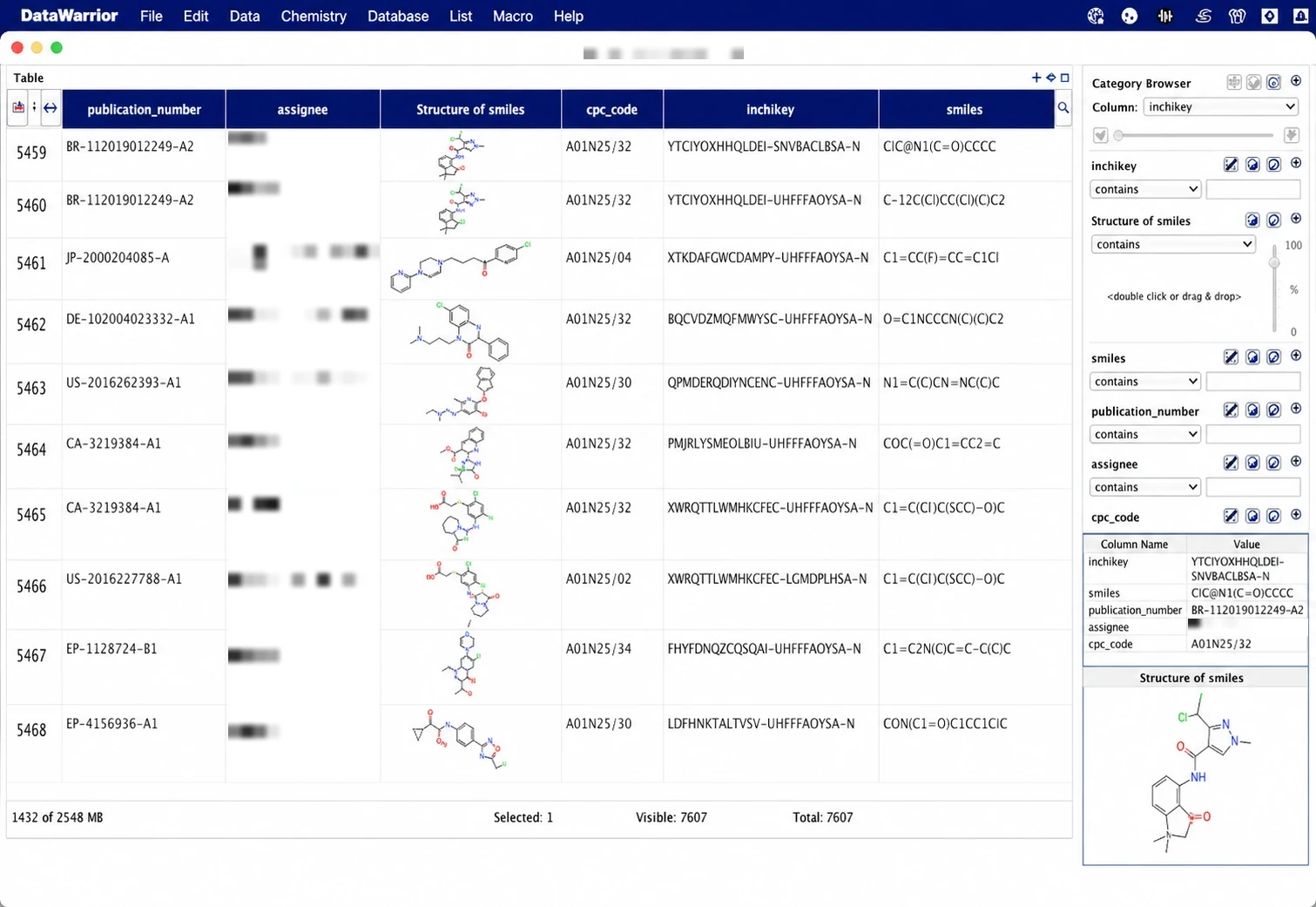Click the inchikey column header
This screenshot has height=907, width=1316.
(771, 109)
